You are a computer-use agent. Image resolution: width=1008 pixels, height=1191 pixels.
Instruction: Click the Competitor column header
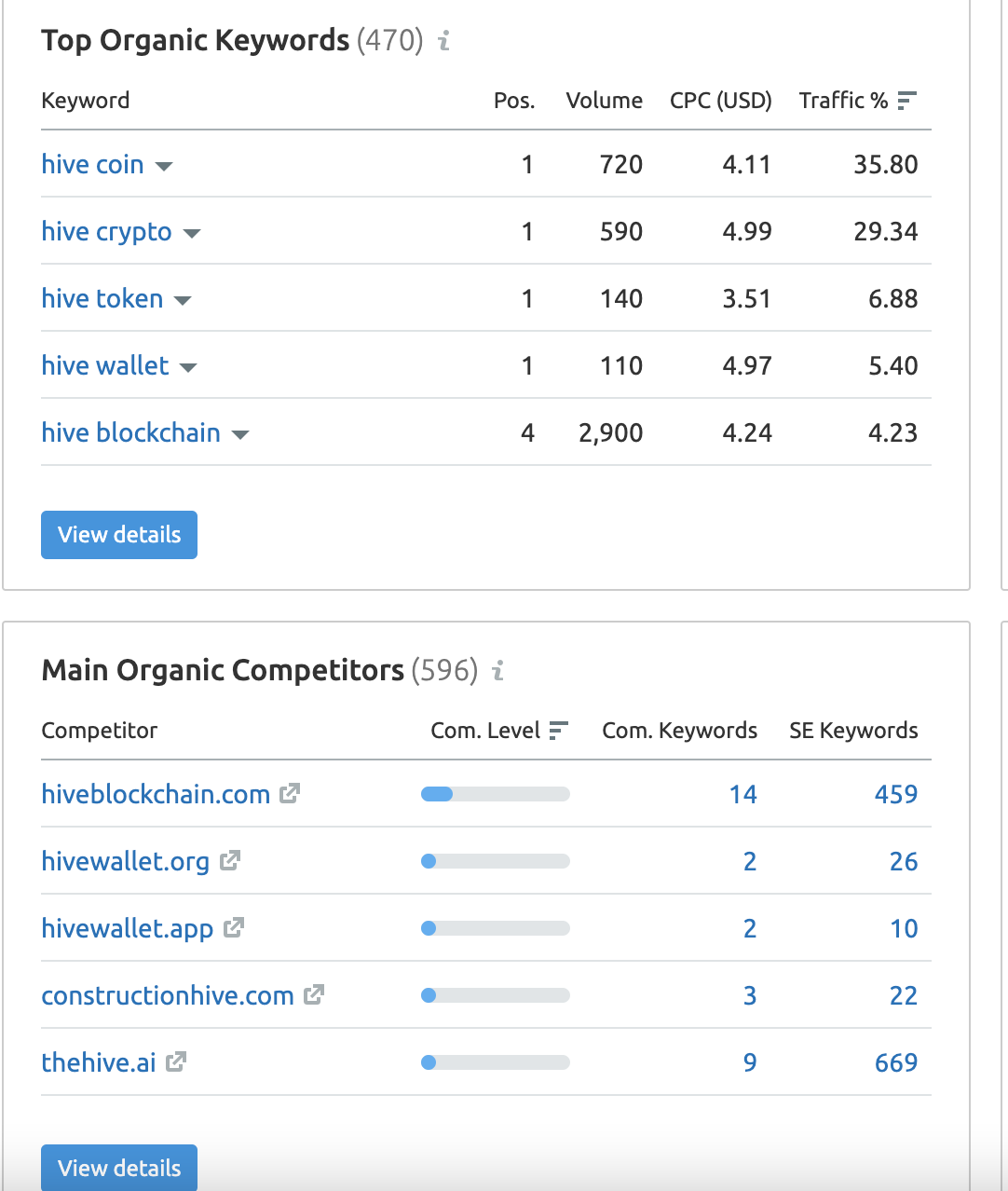(100, 731)
